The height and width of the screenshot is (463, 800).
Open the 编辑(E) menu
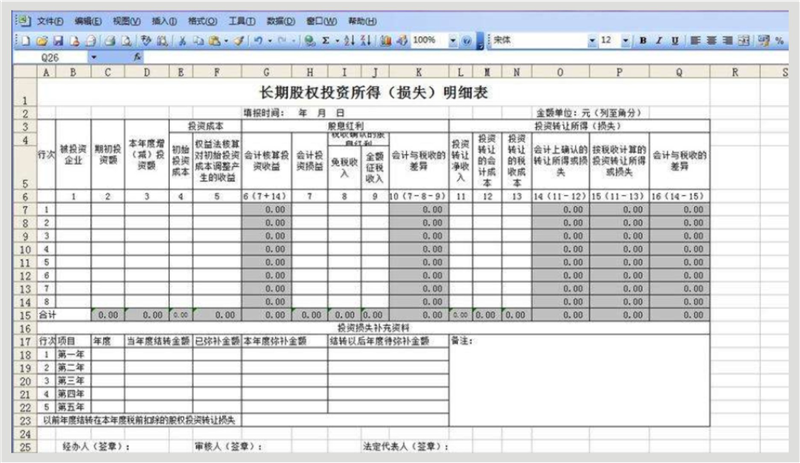point(88,21)
